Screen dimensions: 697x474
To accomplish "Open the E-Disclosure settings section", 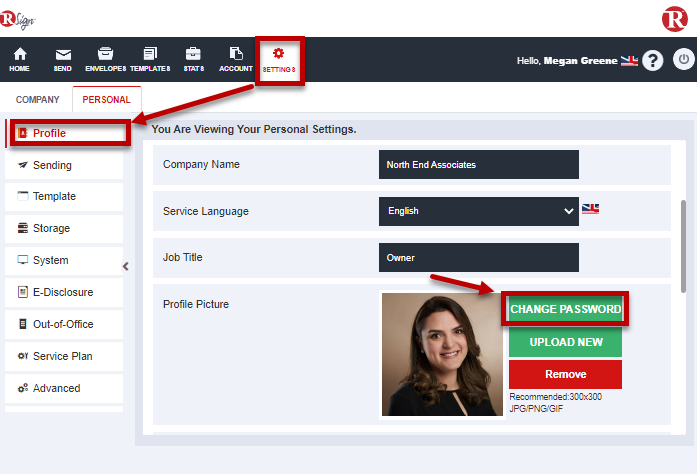I will point(64,292).
